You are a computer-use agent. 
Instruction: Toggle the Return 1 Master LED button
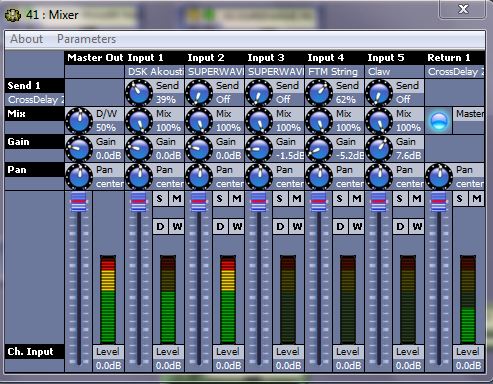point(439,121)
